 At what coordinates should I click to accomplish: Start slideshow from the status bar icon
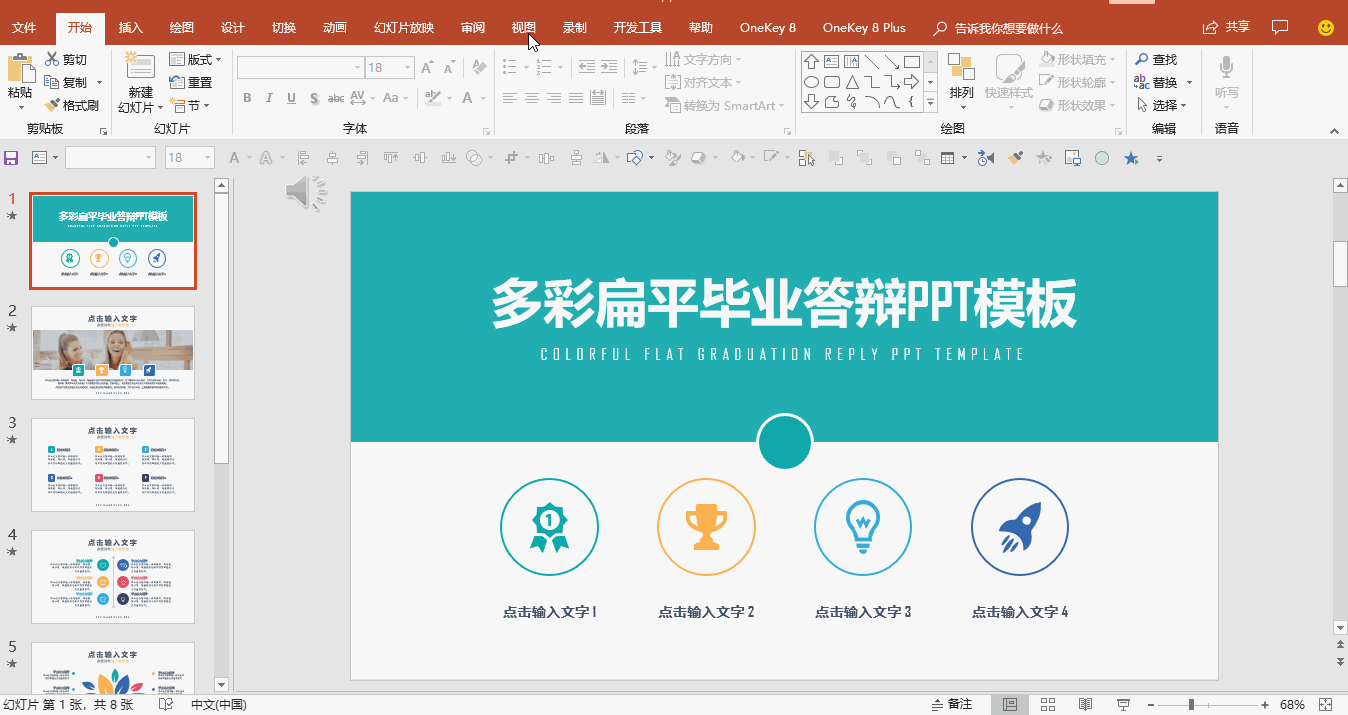pyautogui.click(x=1123, y=704)
